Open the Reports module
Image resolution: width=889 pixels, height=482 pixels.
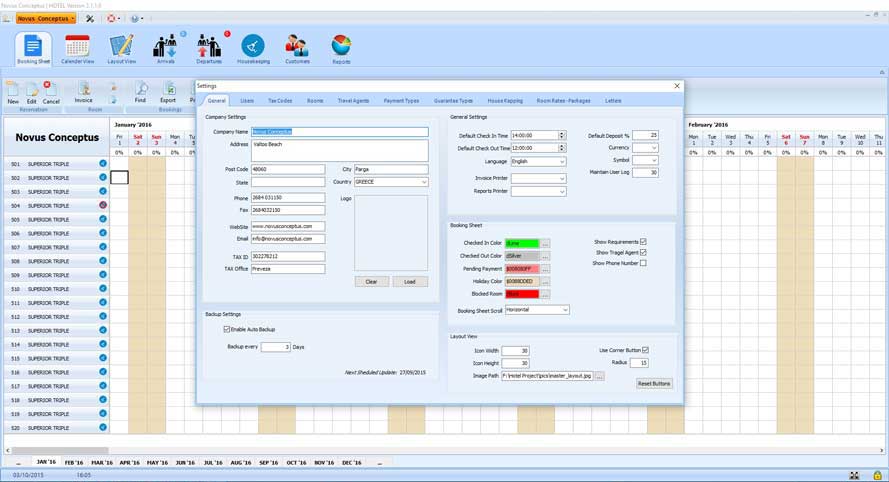(x=341, y=49)
